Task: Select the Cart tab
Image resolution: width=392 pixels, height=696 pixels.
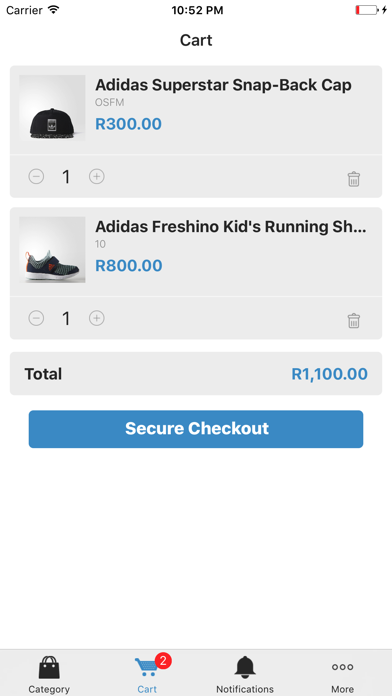Action: pos(147,674)
